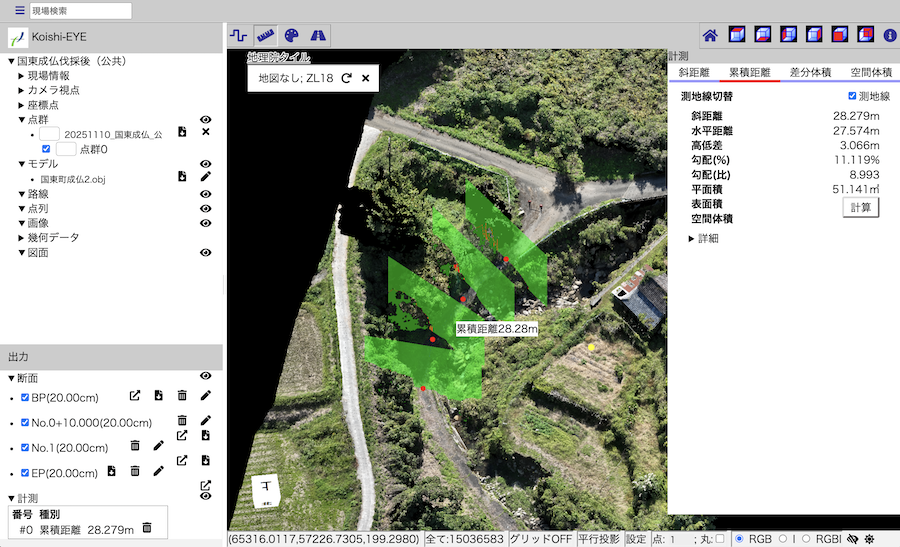Reset view with the home icon
The image size is (900, 547).
[x=710, y=35]
